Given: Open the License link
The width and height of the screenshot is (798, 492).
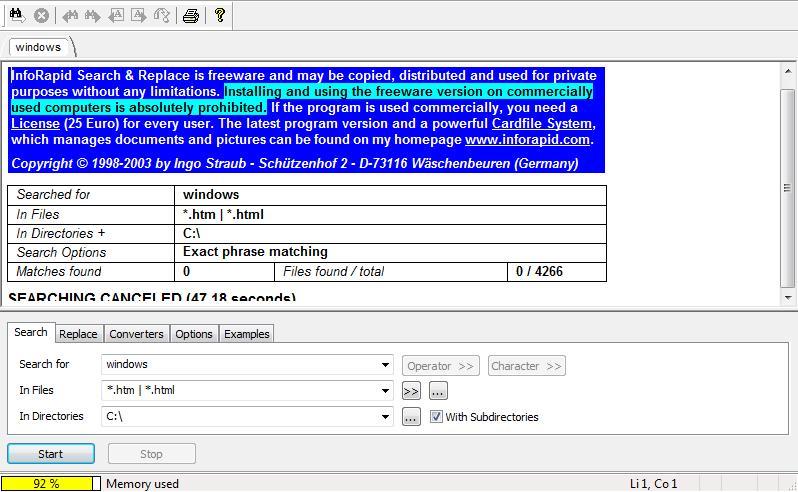Looking at the screenshot, I should click(x=35, y=124).
